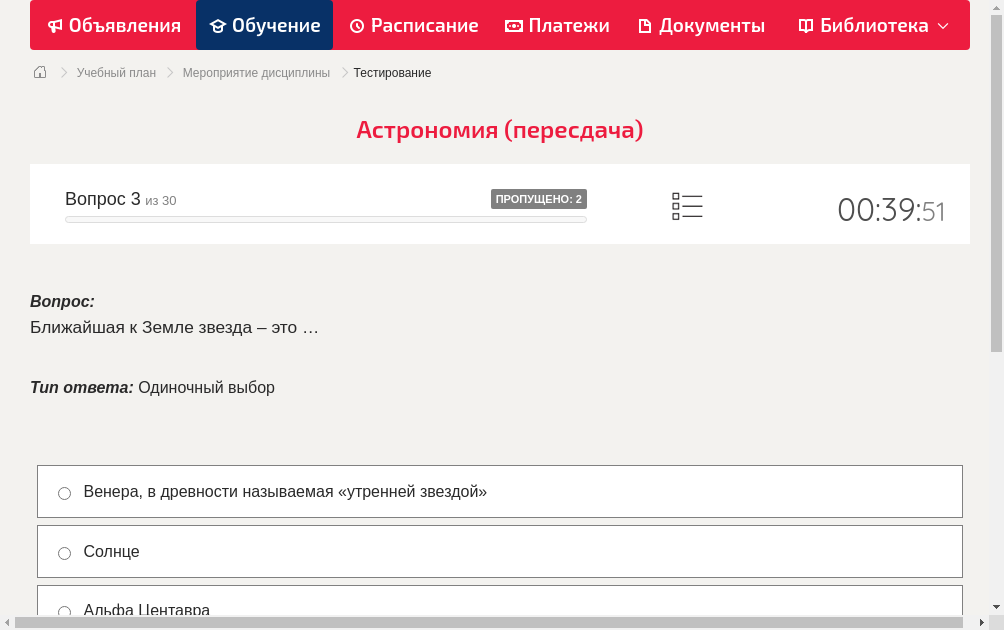Image resolution: width=1004 pixels, height=630 pixels.
Task: Switch to the Обучение menu section
Action: [x=264, y=25]
